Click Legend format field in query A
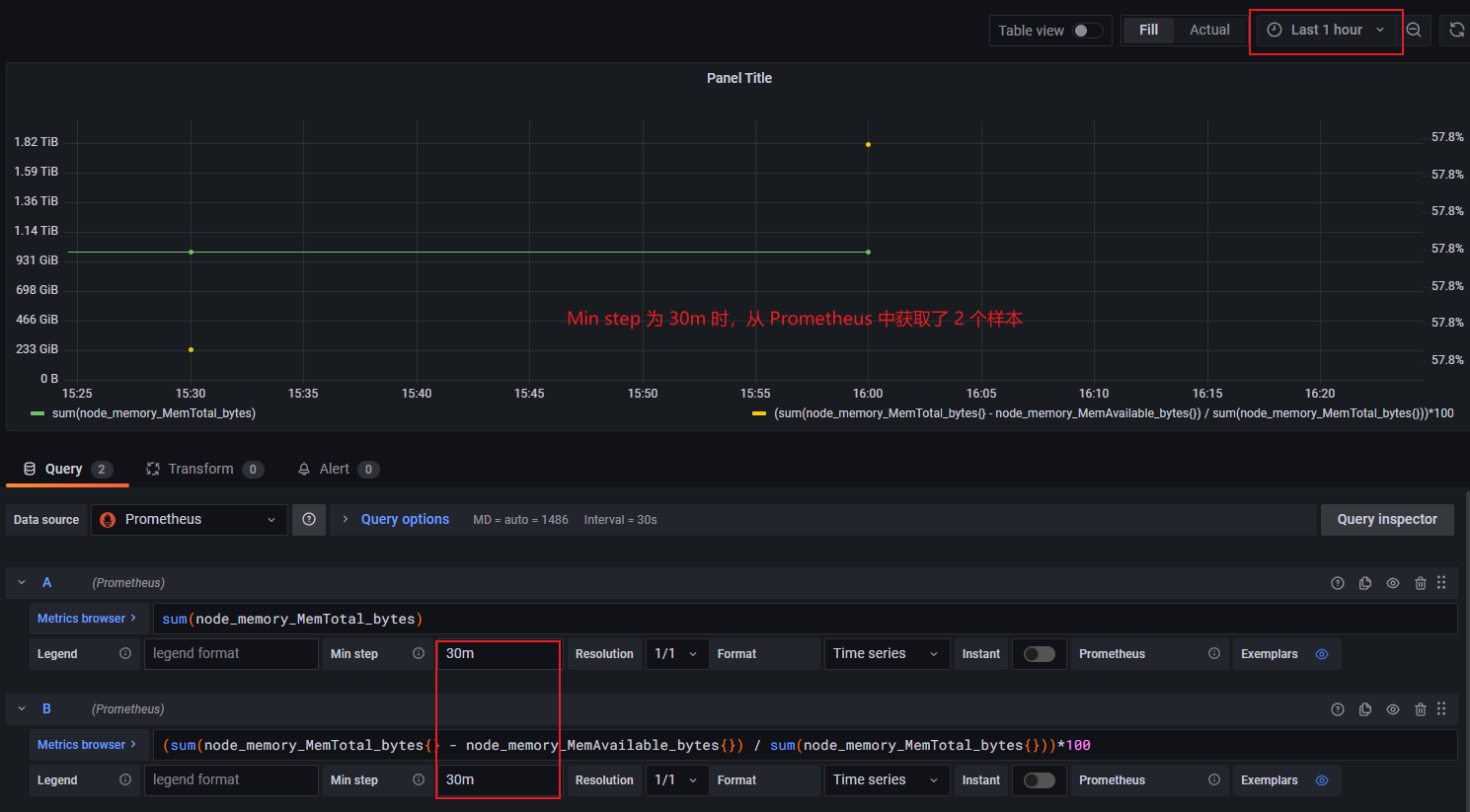The image size is (1470, 812). [231, 653]
